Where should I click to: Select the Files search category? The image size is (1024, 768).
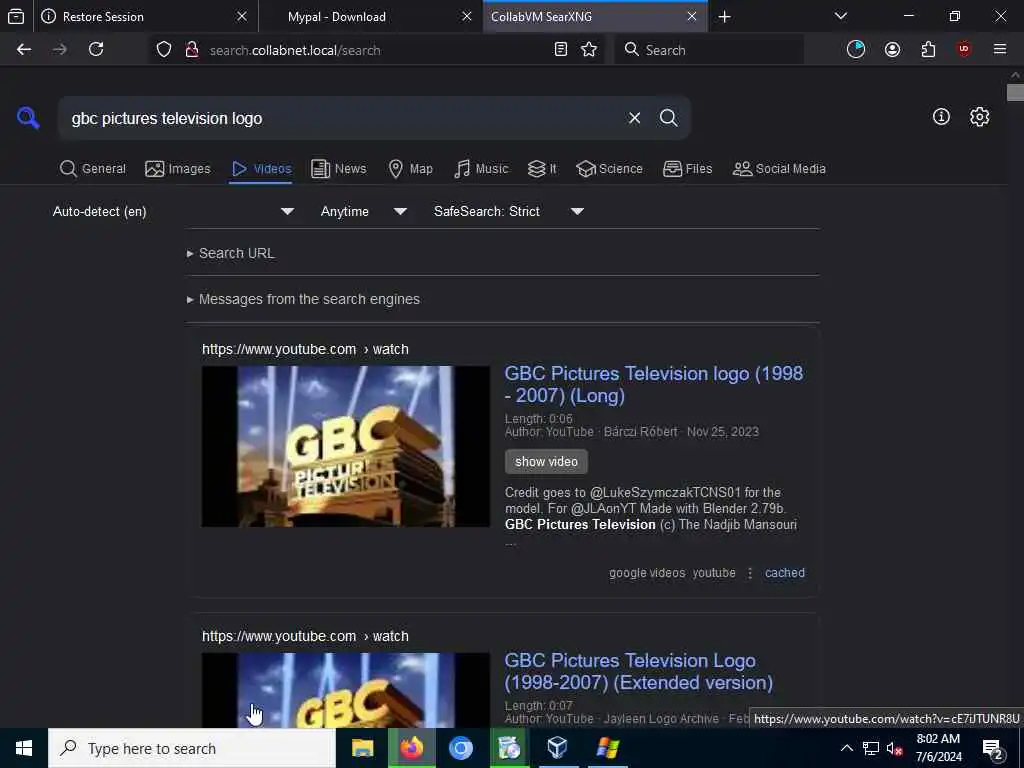(x=687, y=169)
